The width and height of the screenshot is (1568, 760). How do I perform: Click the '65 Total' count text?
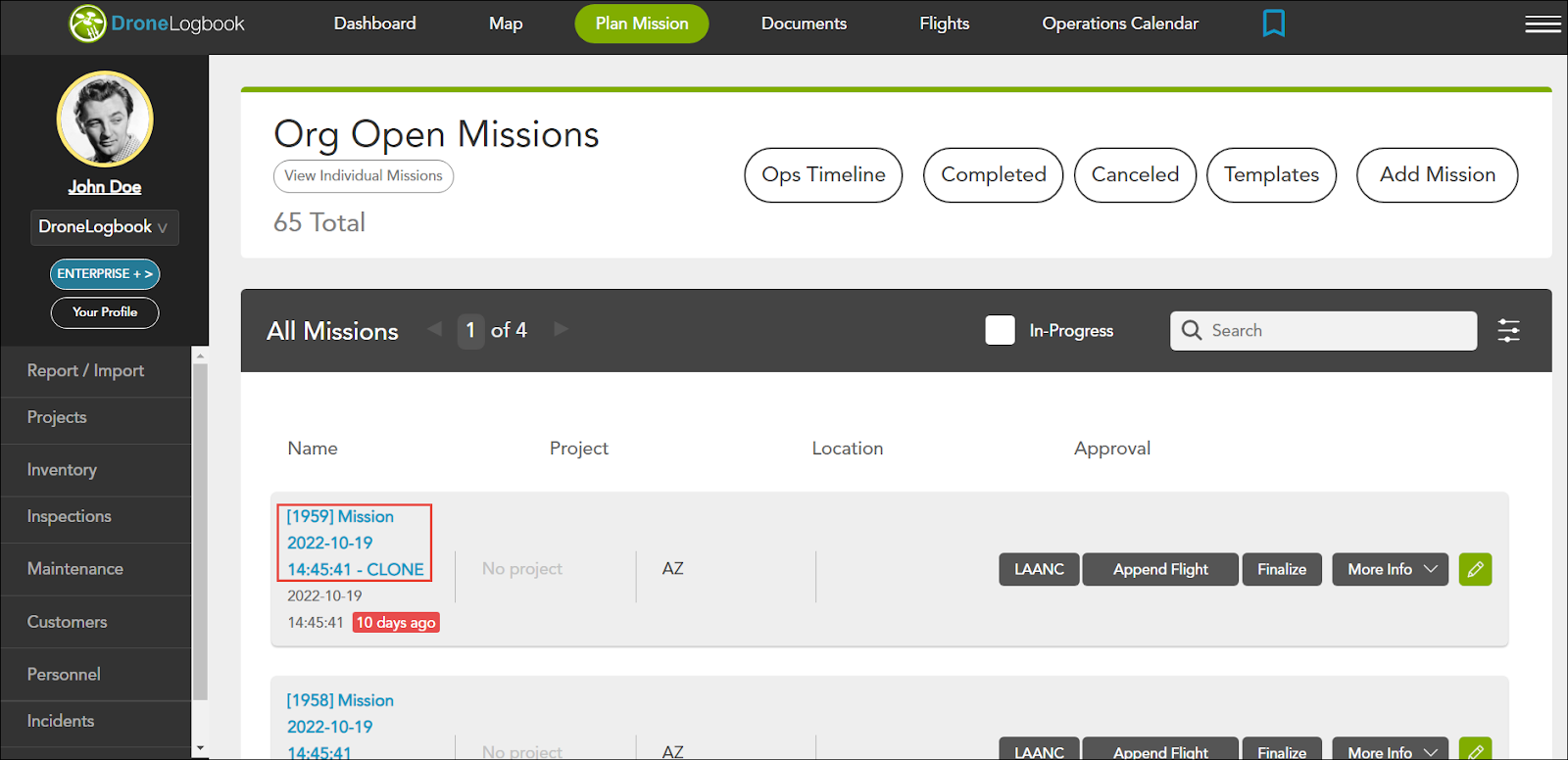(x=319, y=222)
